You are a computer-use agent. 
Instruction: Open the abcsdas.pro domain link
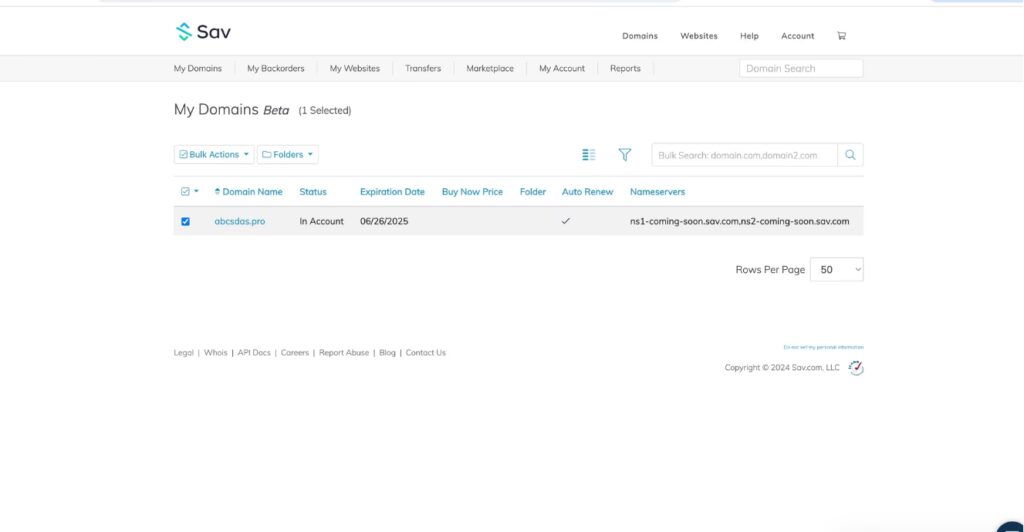tap(240, 222)
